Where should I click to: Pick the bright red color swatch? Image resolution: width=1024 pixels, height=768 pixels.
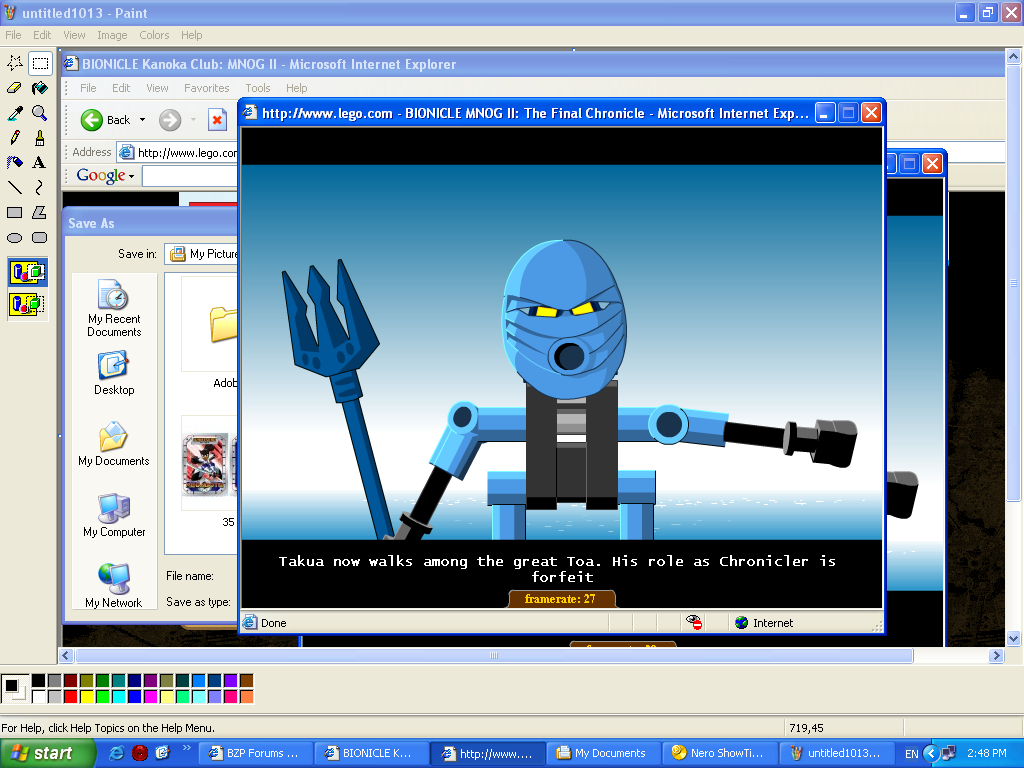71,696
